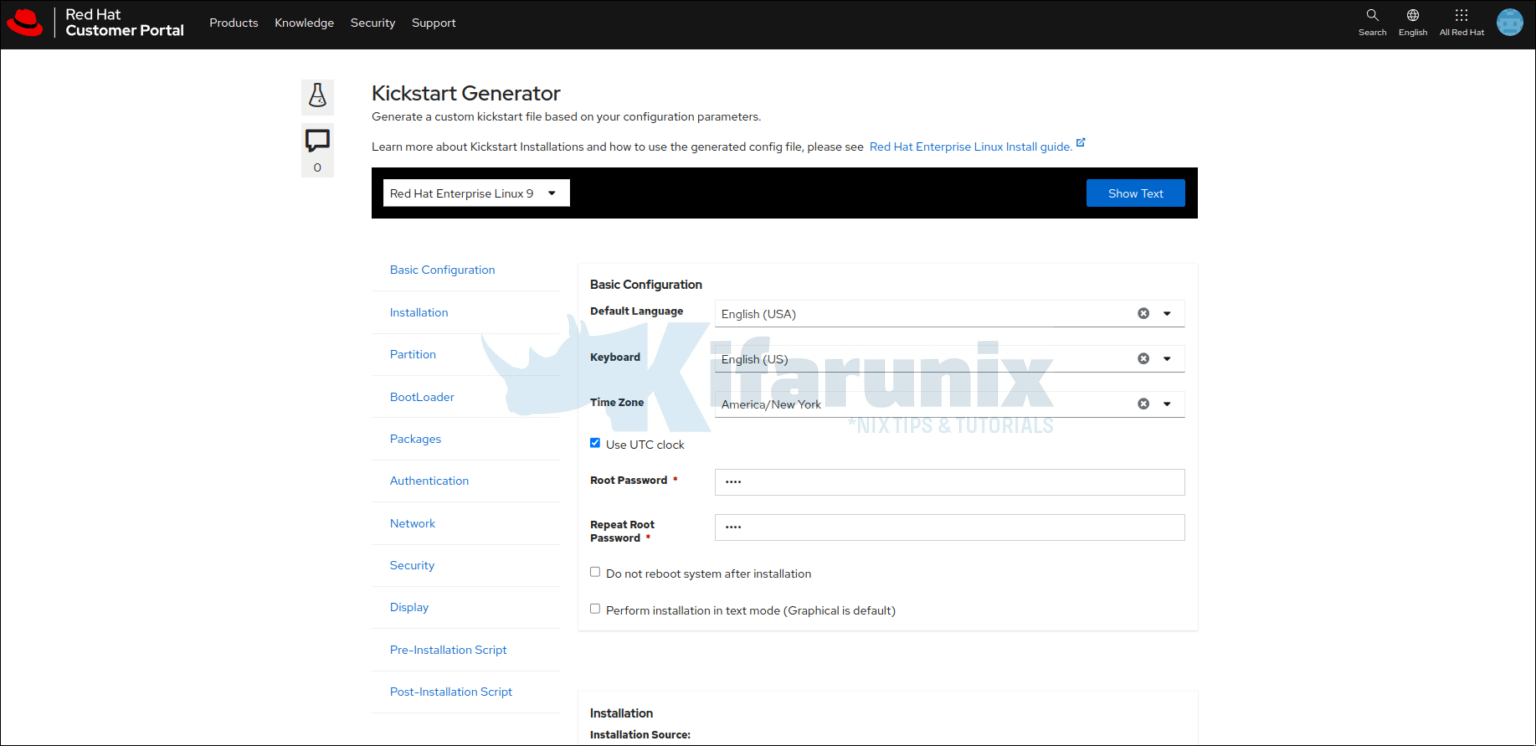
Task: Clear the Time Zone selection
Action: tap(1143, 403)
